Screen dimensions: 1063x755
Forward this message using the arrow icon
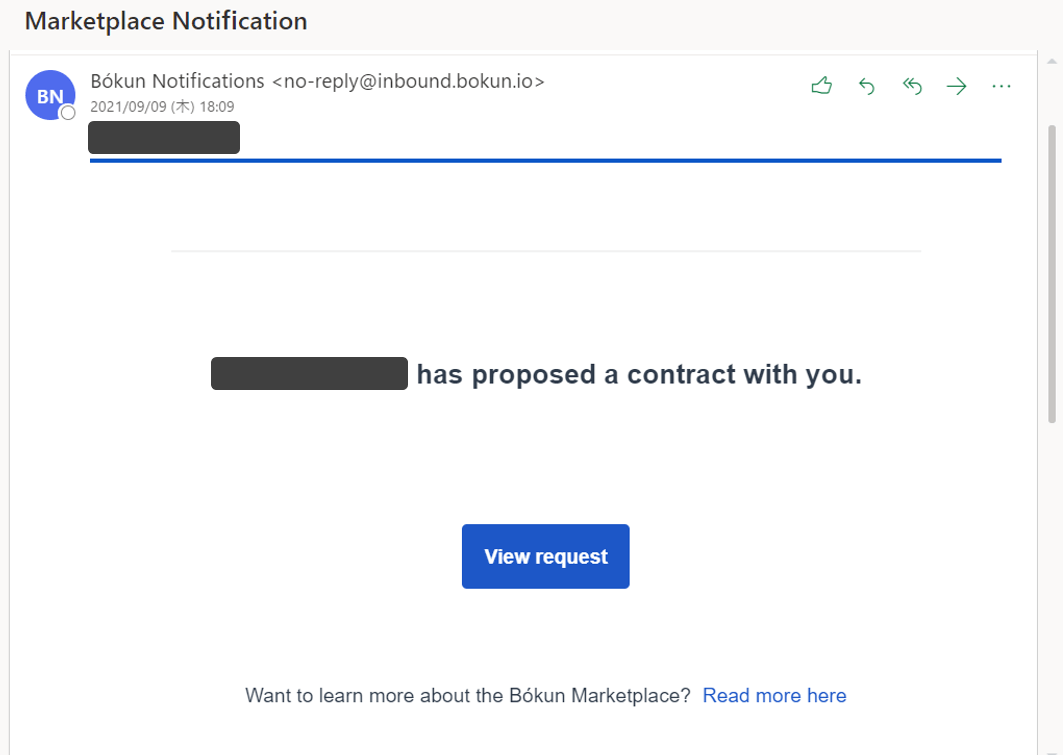[x=957, y=87]
